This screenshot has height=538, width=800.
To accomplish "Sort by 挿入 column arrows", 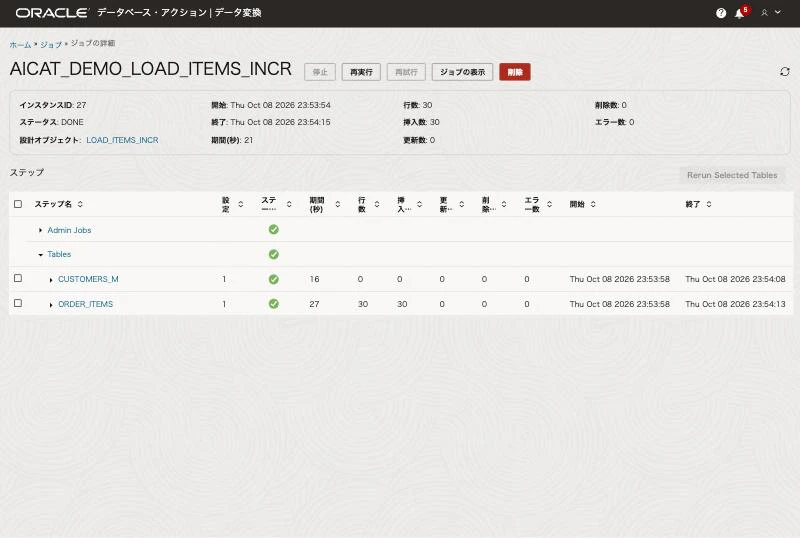I will (419, 204).
